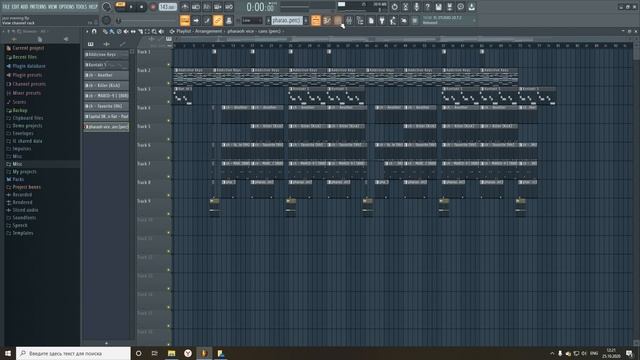Open the VIEW menu
Image resolution: width=640 pixels, height=360 pixels.
point(53,7)
